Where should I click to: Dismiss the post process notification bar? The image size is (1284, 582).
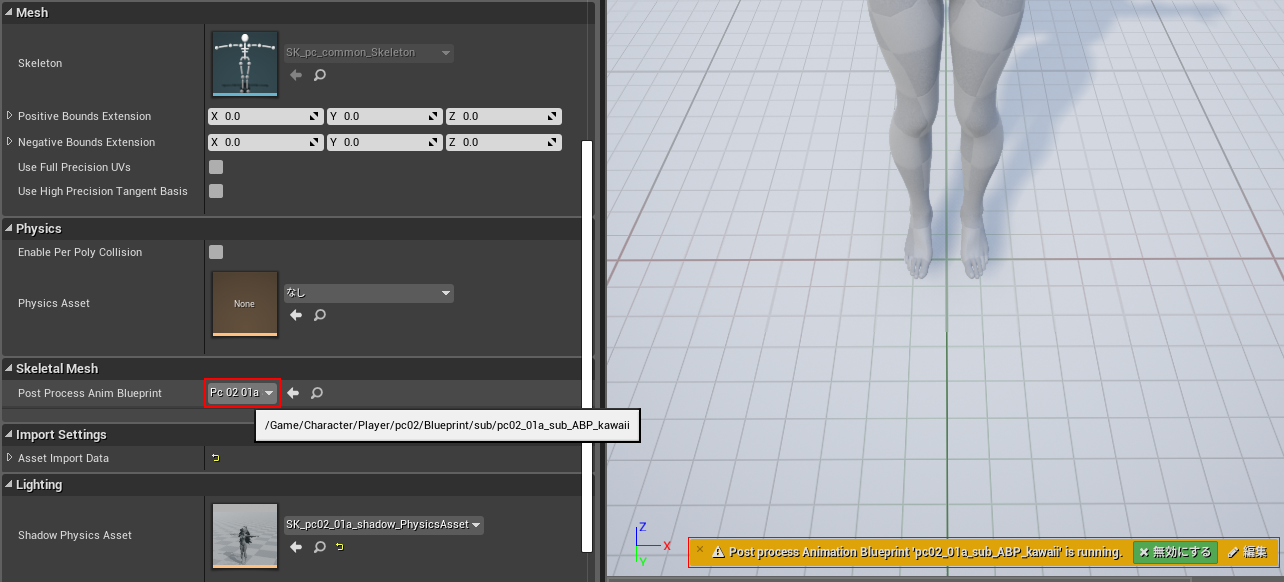coord(700,549)
